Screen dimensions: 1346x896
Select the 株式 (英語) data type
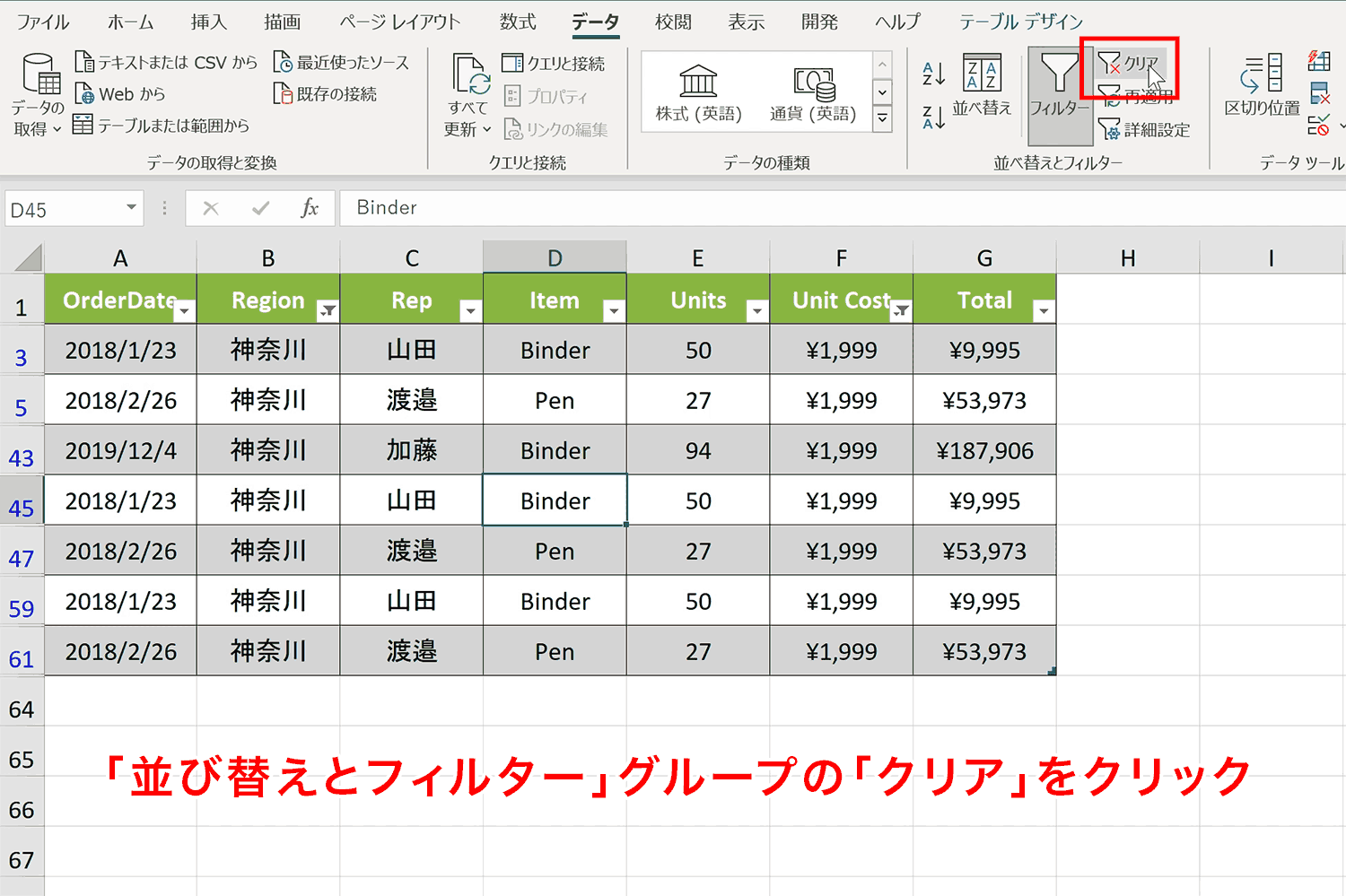[698, 92]
